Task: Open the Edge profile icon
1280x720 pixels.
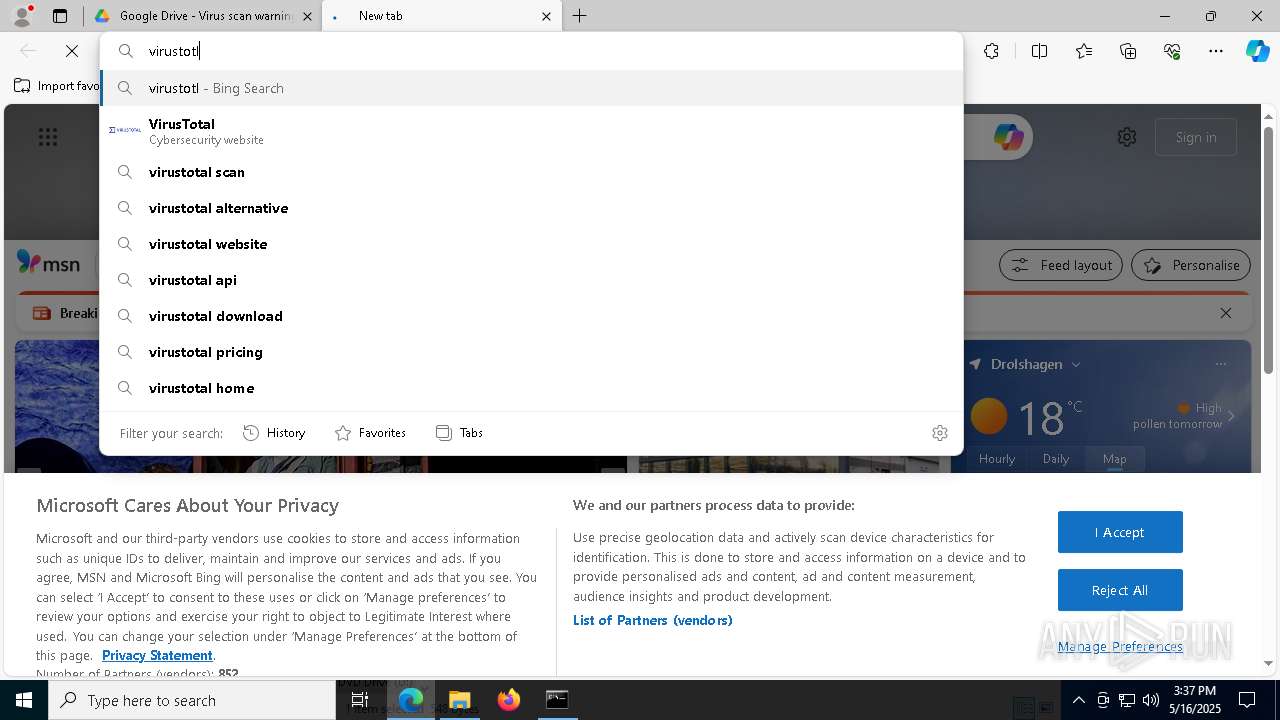Action: click(22, 16)
